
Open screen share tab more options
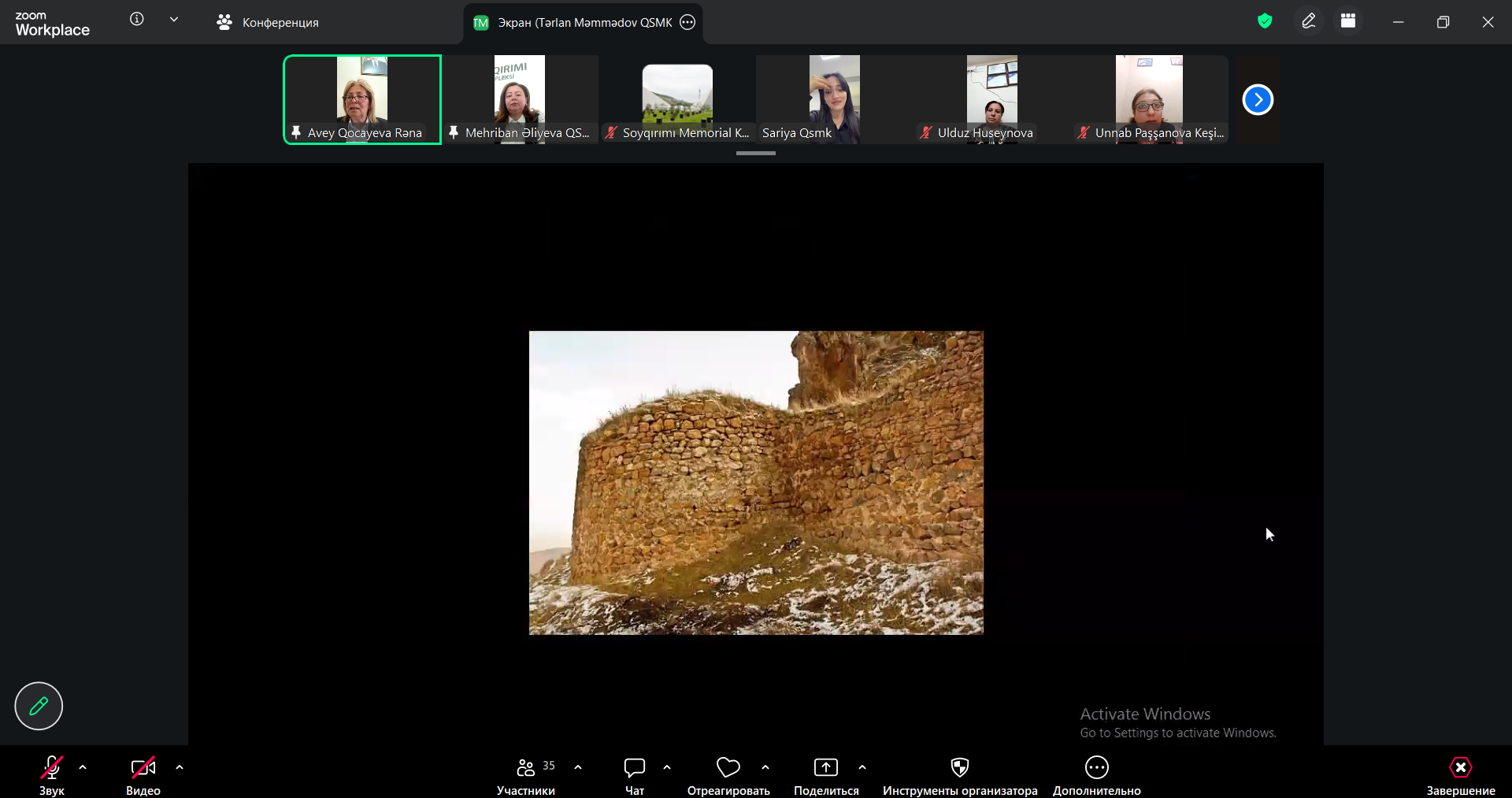point(687,22)
